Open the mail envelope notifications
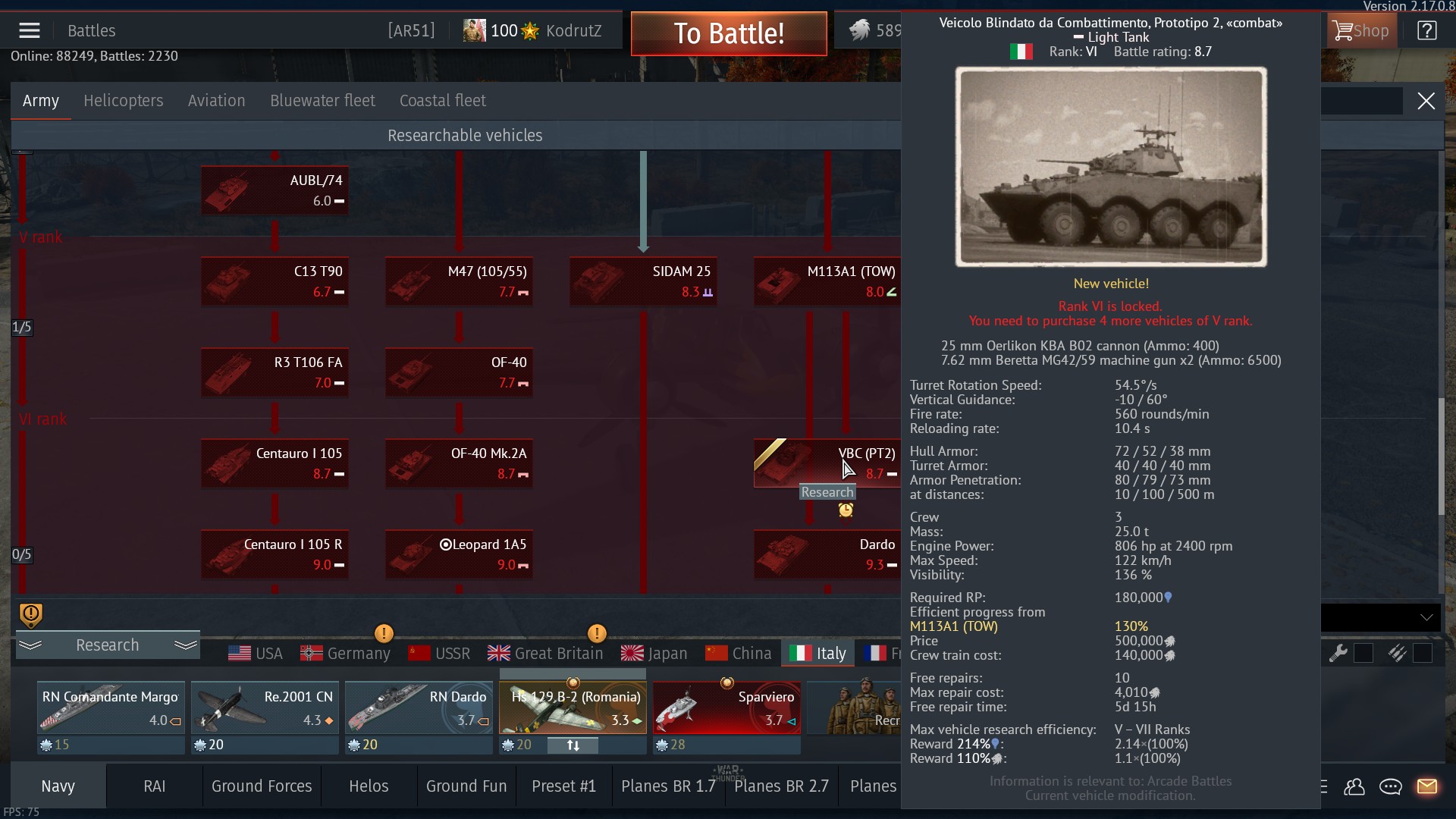 point(1426,786)
